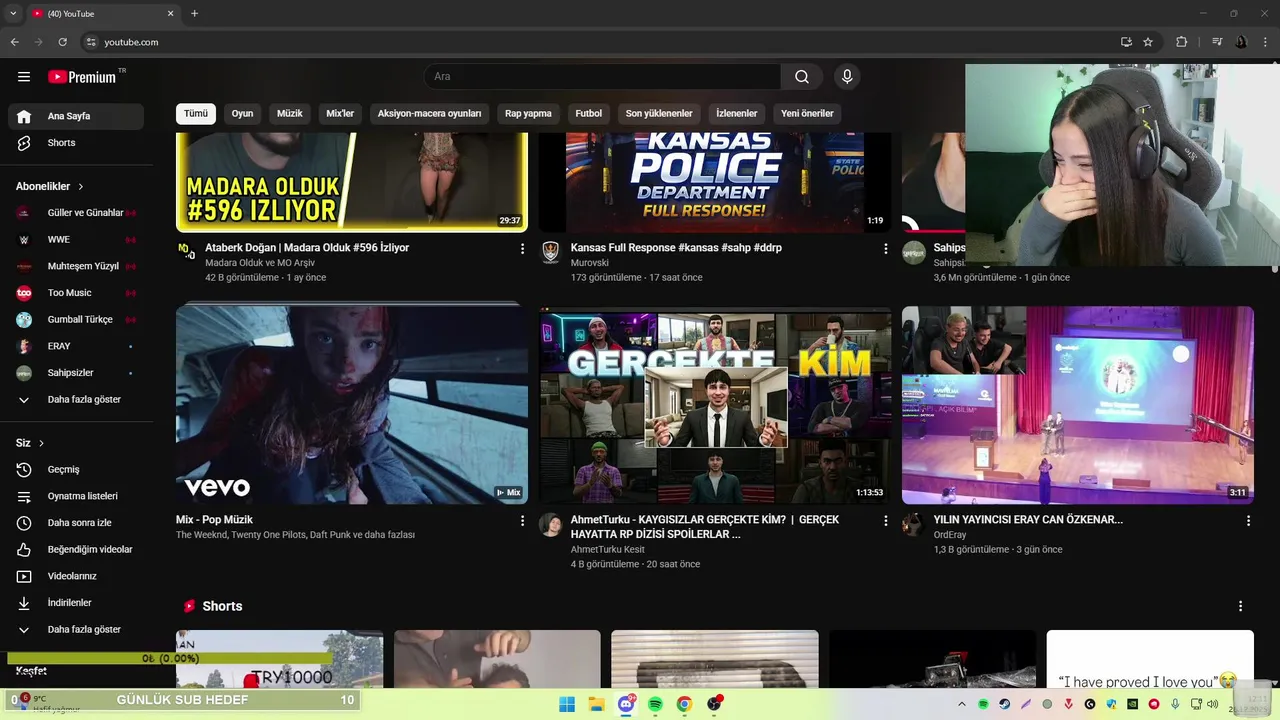
Task: Open options for Mix - Pop Müzik
Action: click(522, 521)
